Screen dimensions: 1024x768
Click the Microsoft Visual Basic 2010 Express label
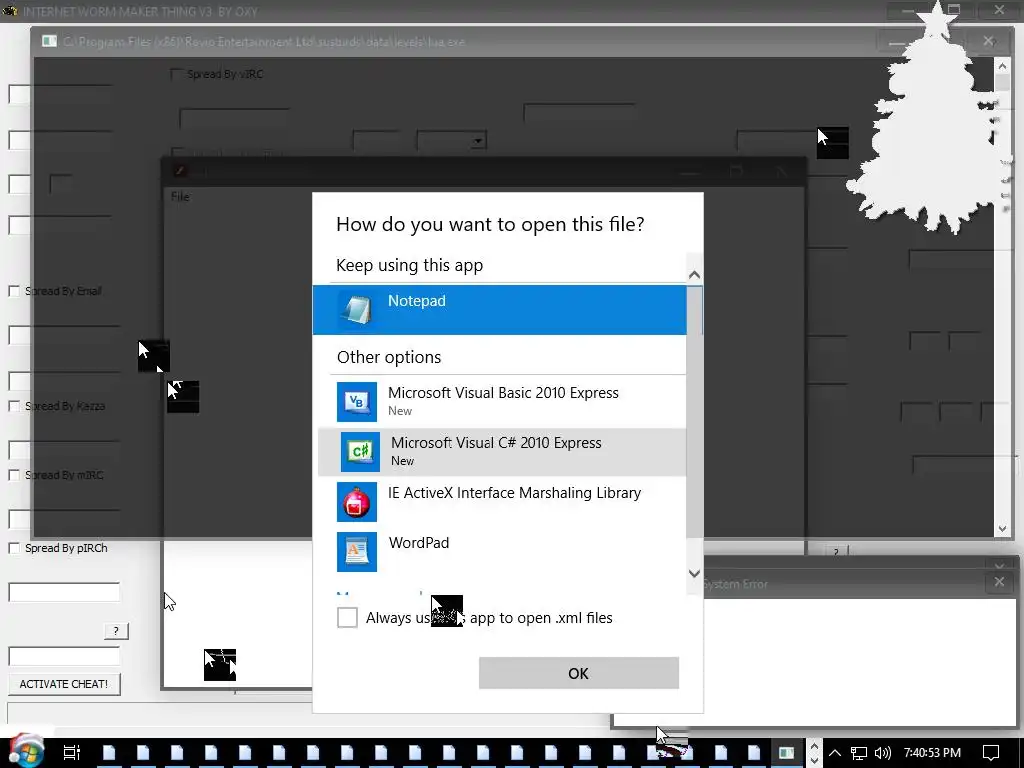[x=503, y=392]
